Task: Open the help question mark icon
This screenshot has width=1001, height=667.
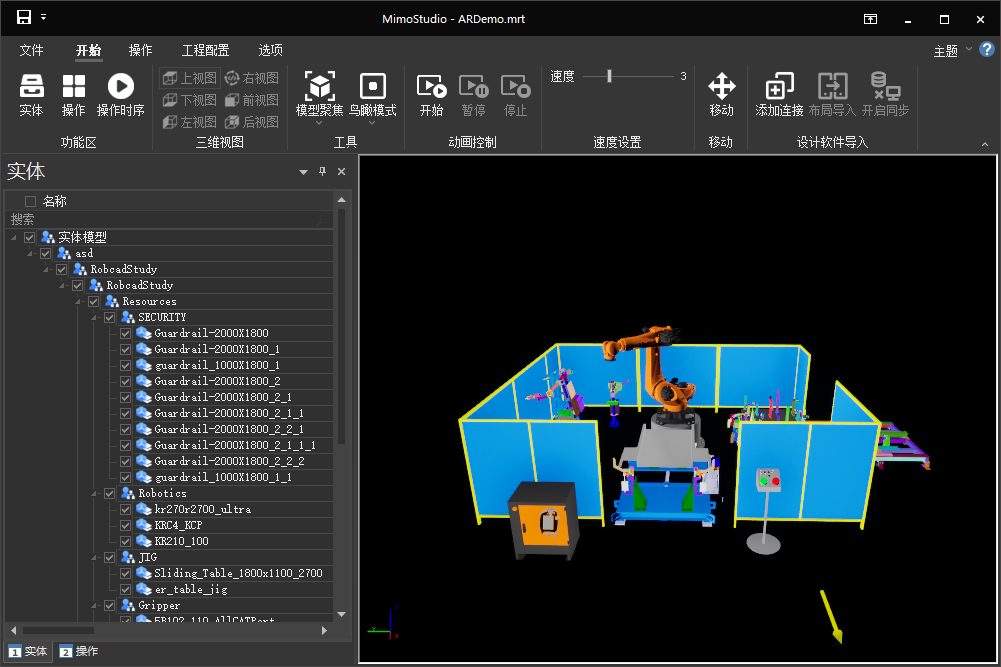Action: (987, 50)
